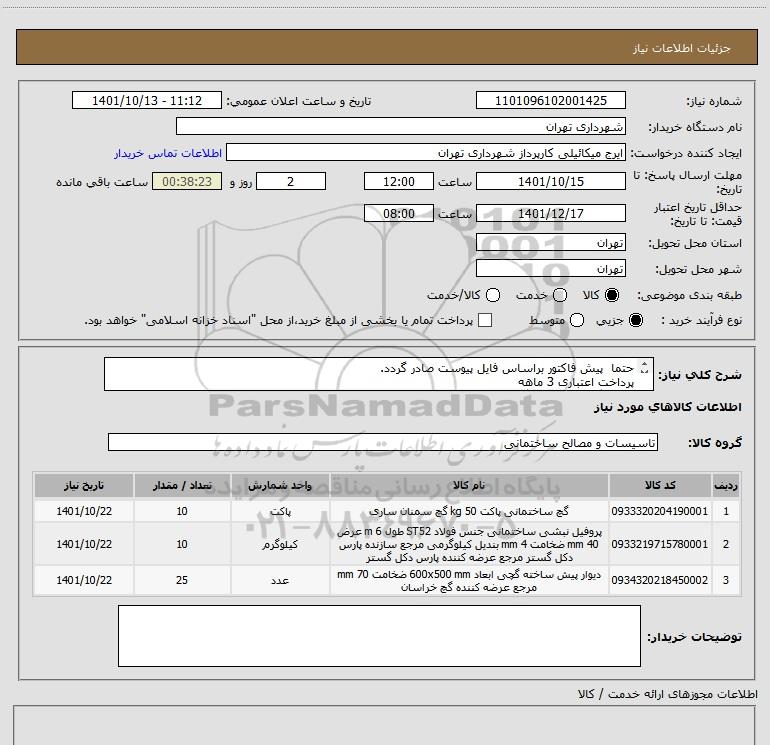Click the request creator field ایرج میکائیلی
Screen dimensions: 770x745
[x=426, y=153]
